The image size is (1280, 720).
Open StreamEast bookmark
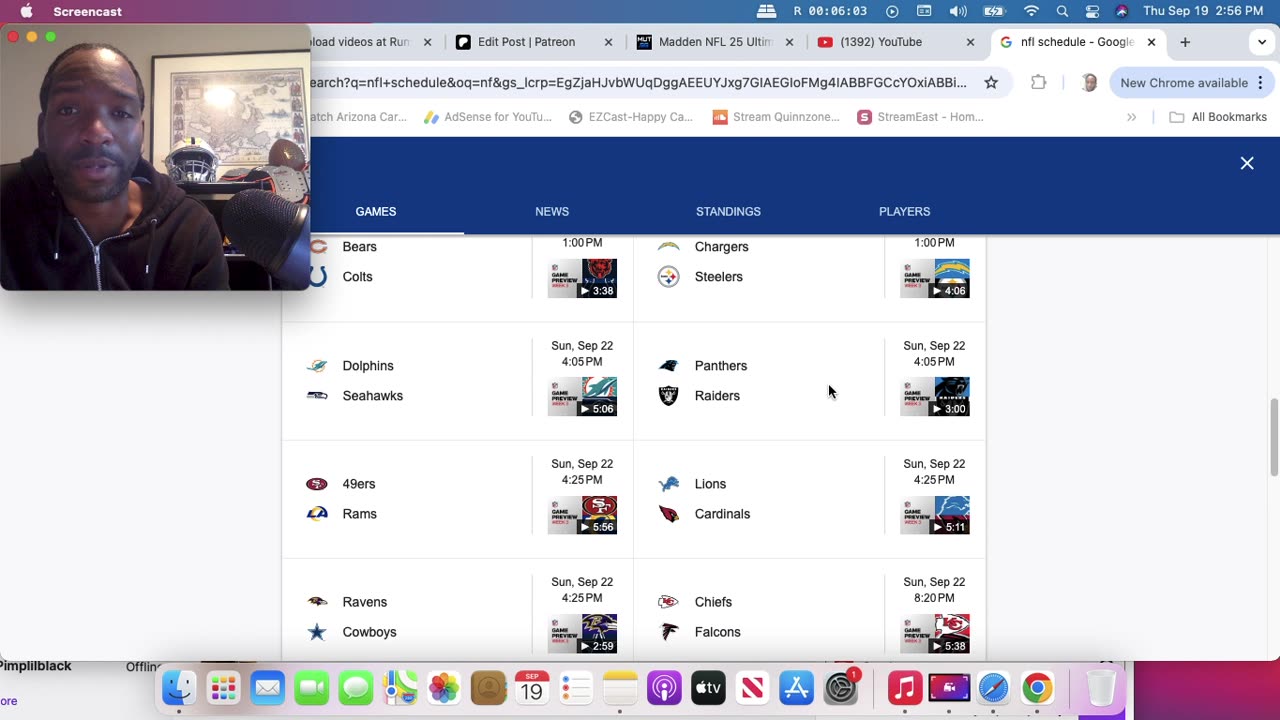920,117
